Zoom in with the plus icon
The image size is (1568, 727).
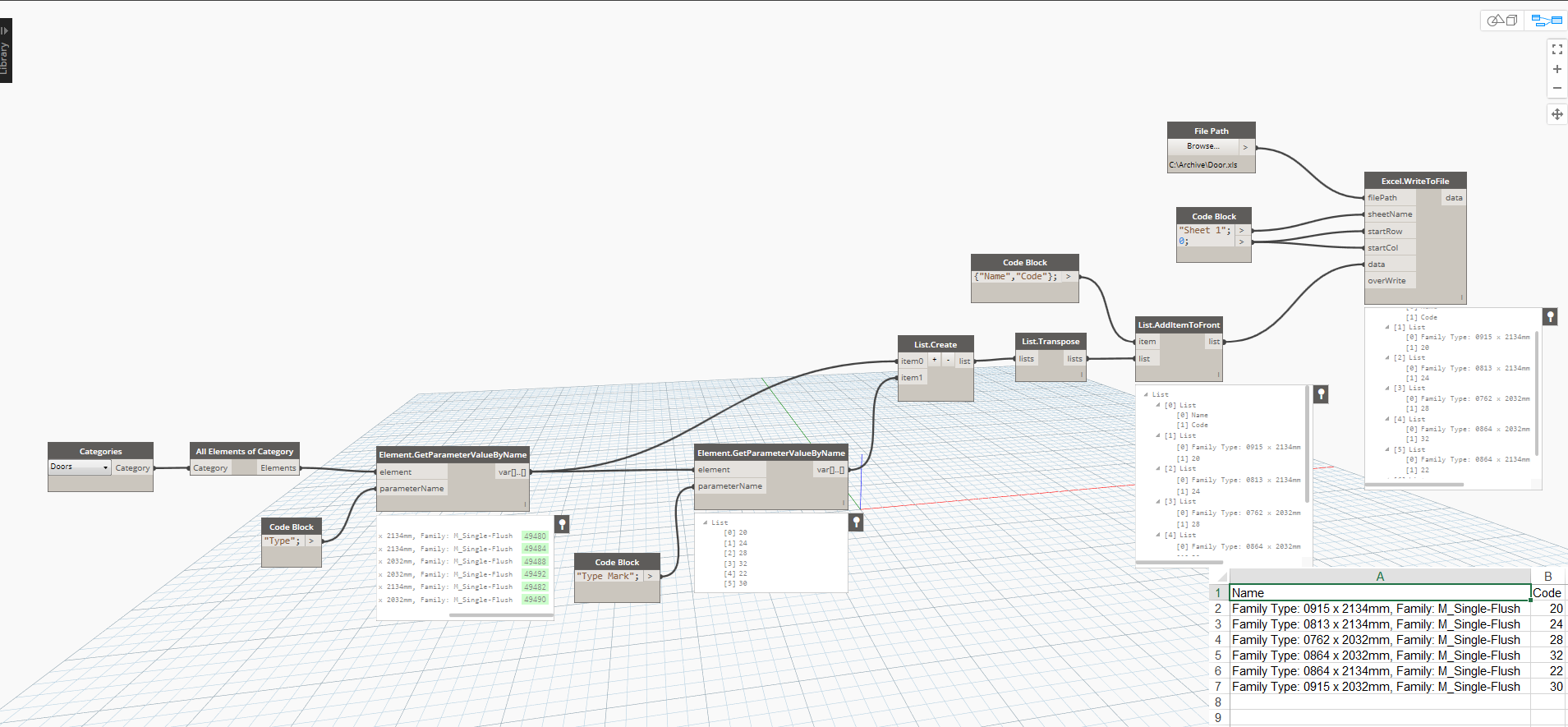point(1557,69)
